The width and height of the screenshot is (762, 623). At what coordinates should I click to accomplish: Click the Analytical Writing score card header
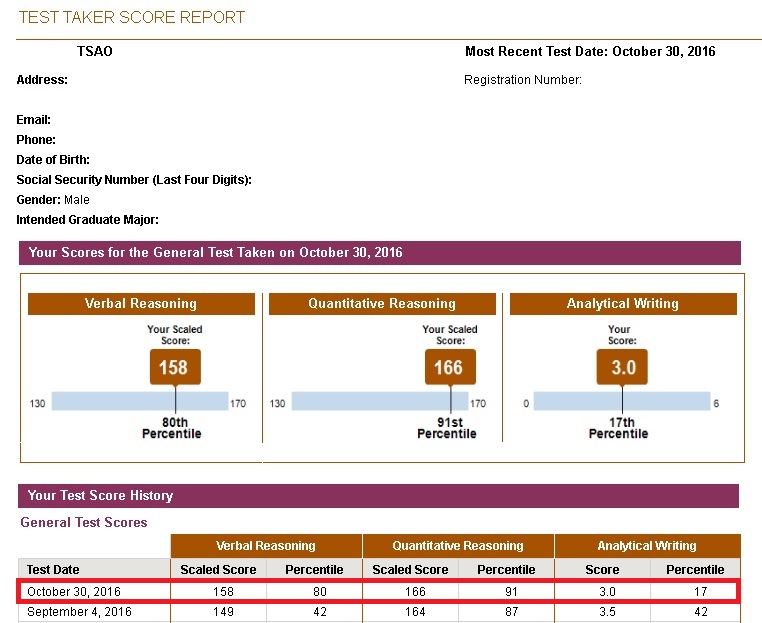pyautogui.click(x=623, y=304)
